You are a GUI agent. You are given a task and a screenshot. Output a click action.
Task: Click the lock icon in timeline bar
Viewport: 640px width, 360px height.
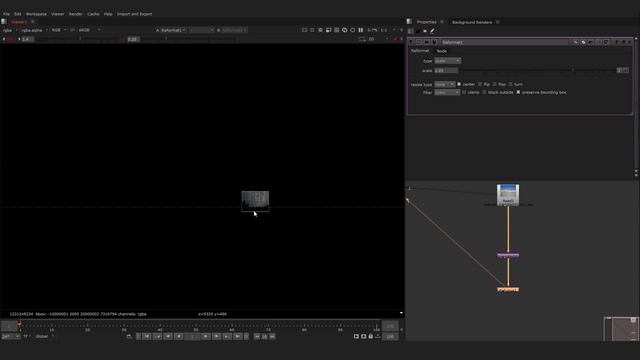click(x=371, y=336)
